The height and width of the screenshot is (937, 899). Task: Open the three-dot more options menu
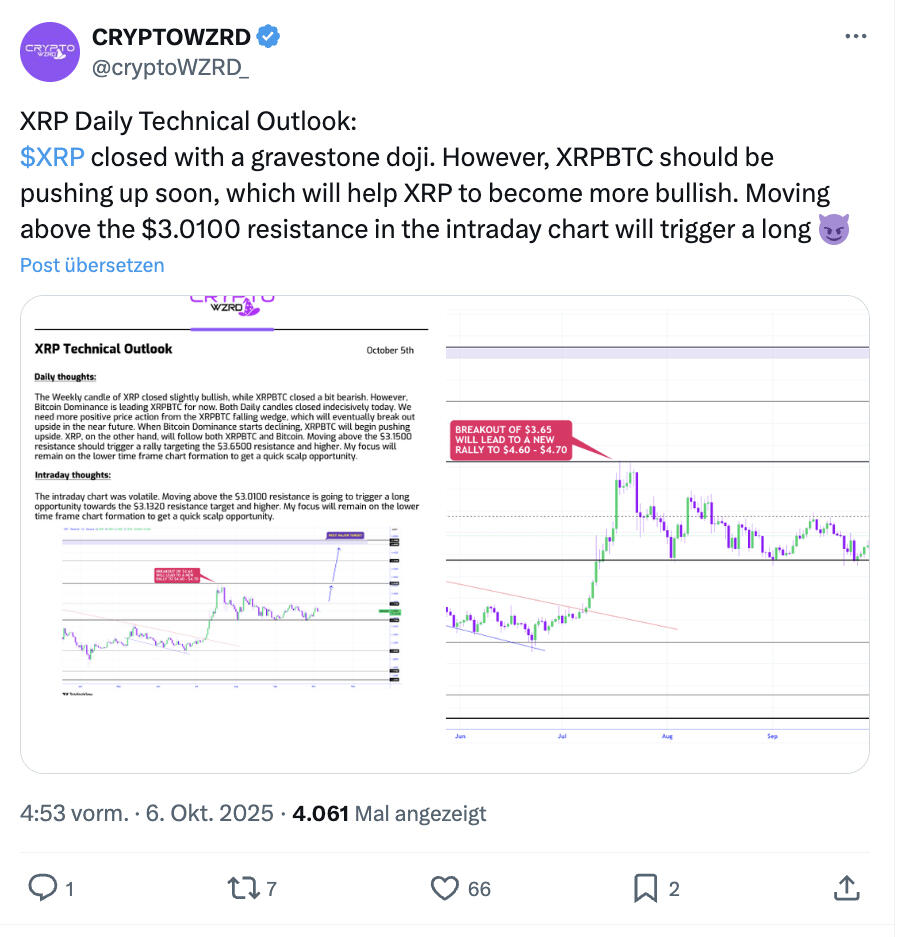point(856,37)
